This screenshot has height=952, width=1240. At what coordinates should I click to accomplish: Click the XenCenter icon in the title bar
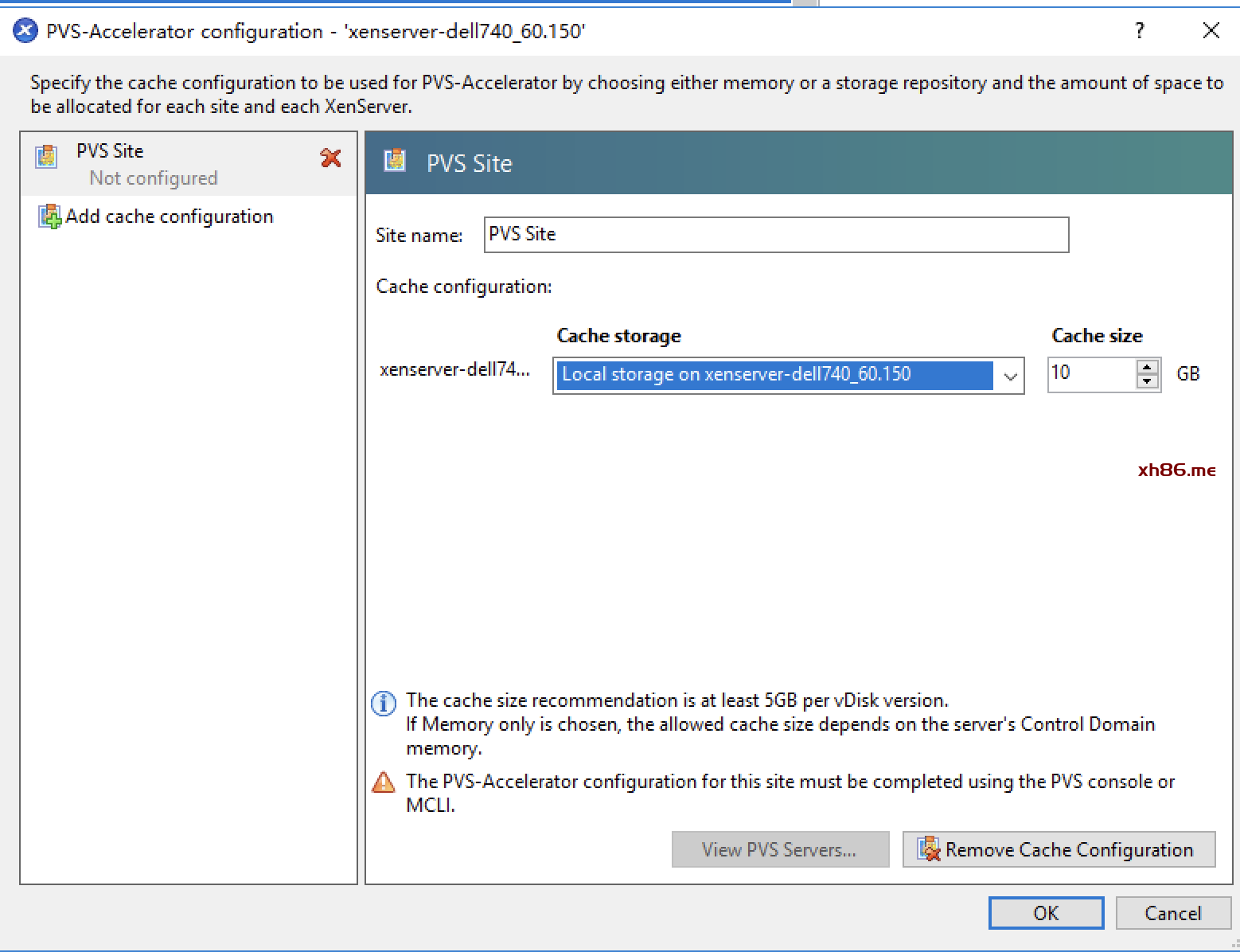25,31
